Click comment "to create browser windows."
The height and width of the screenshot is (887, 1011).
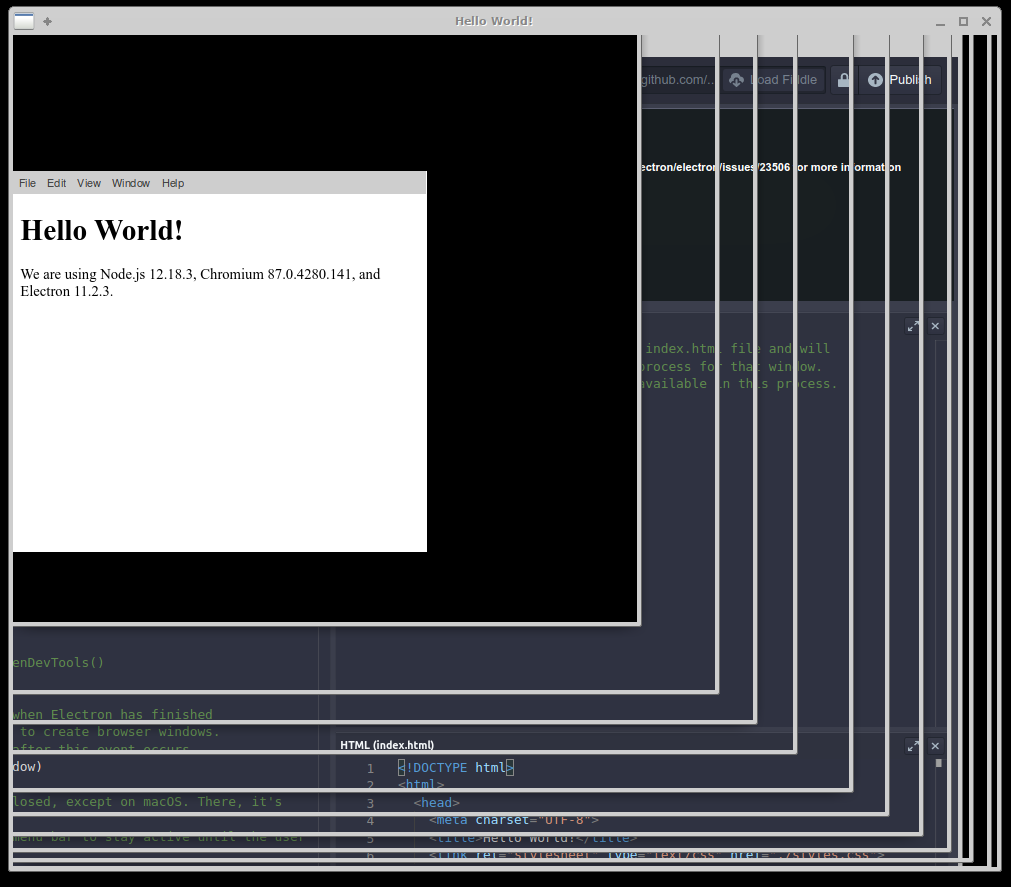tap(119, 732)
